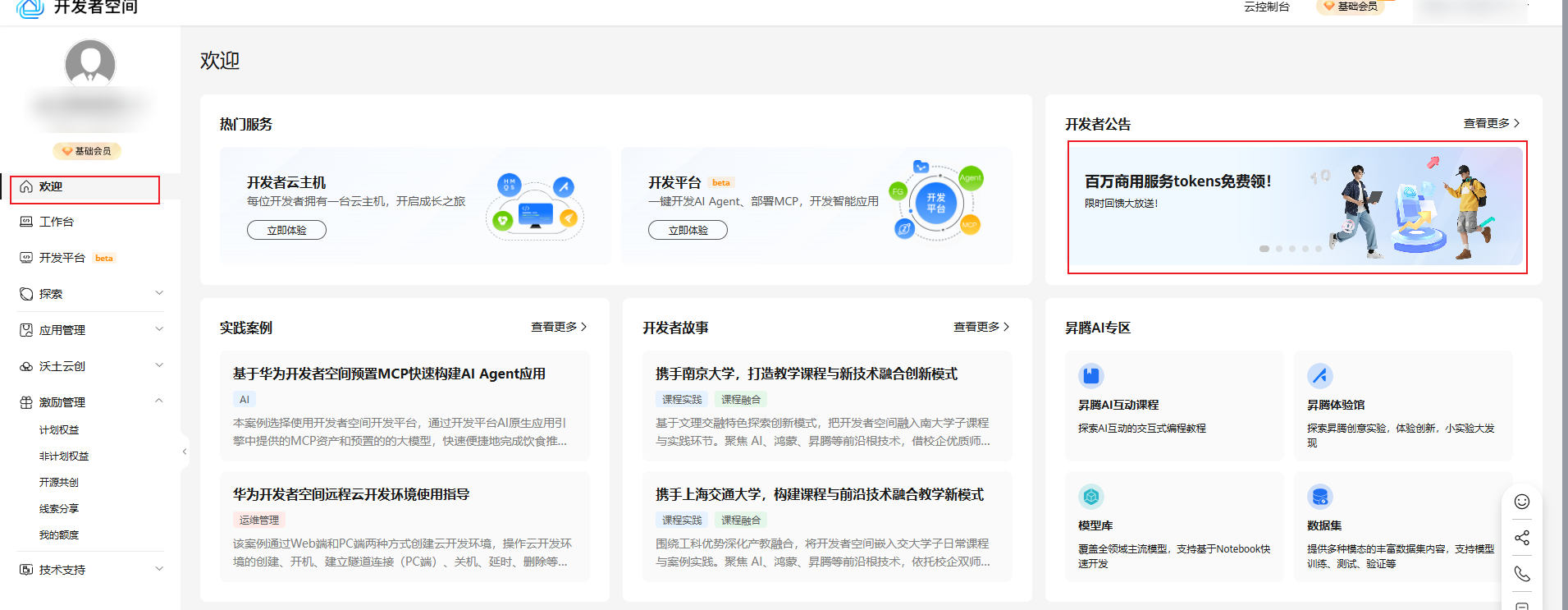
Task: Click the 沃土云创 sidebar icon
Action: point(26,366)
